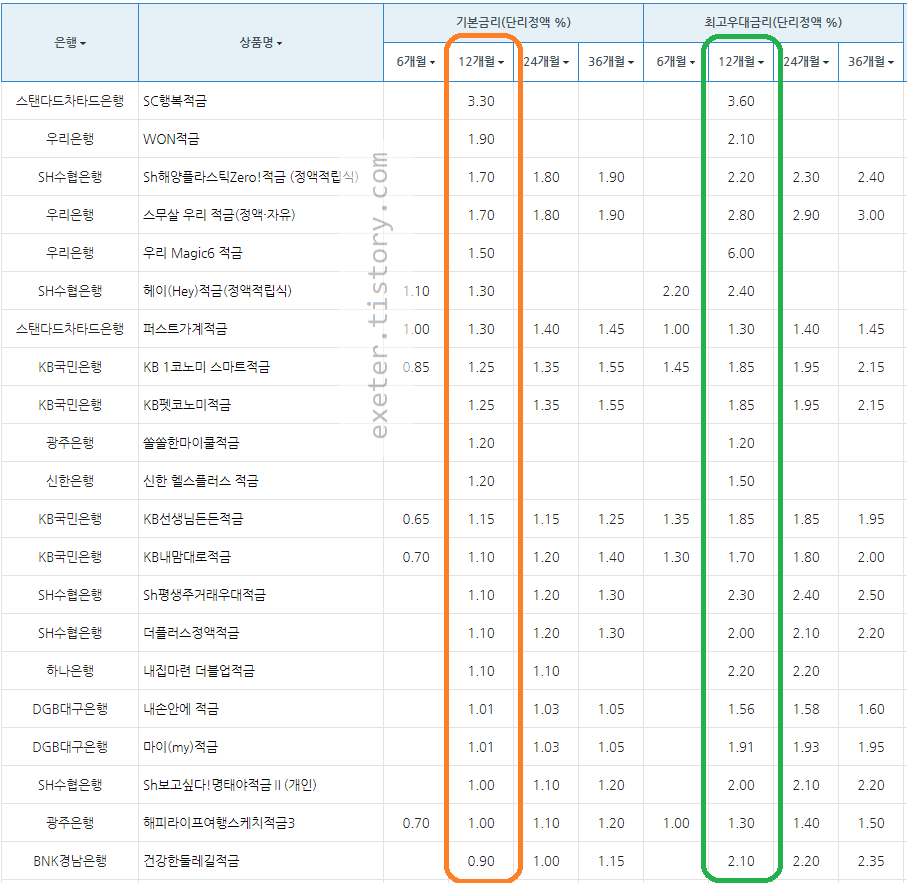Screen dimensions: 907x883
Task: Sort 기본금리 by 12개월 column
Action: point(481,61)
